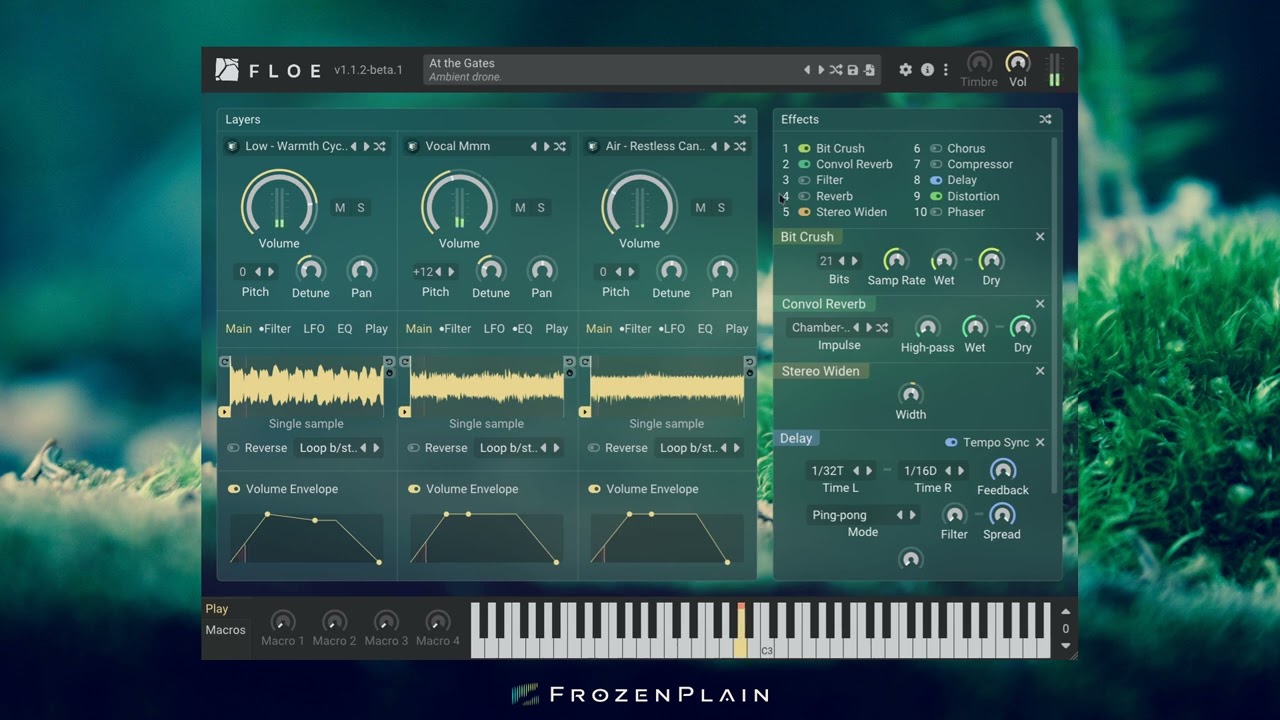This screenshot has width=1280, height=720.
Task: Shuffle the Vocal Mmm instrument
Action: pos(560,146)
